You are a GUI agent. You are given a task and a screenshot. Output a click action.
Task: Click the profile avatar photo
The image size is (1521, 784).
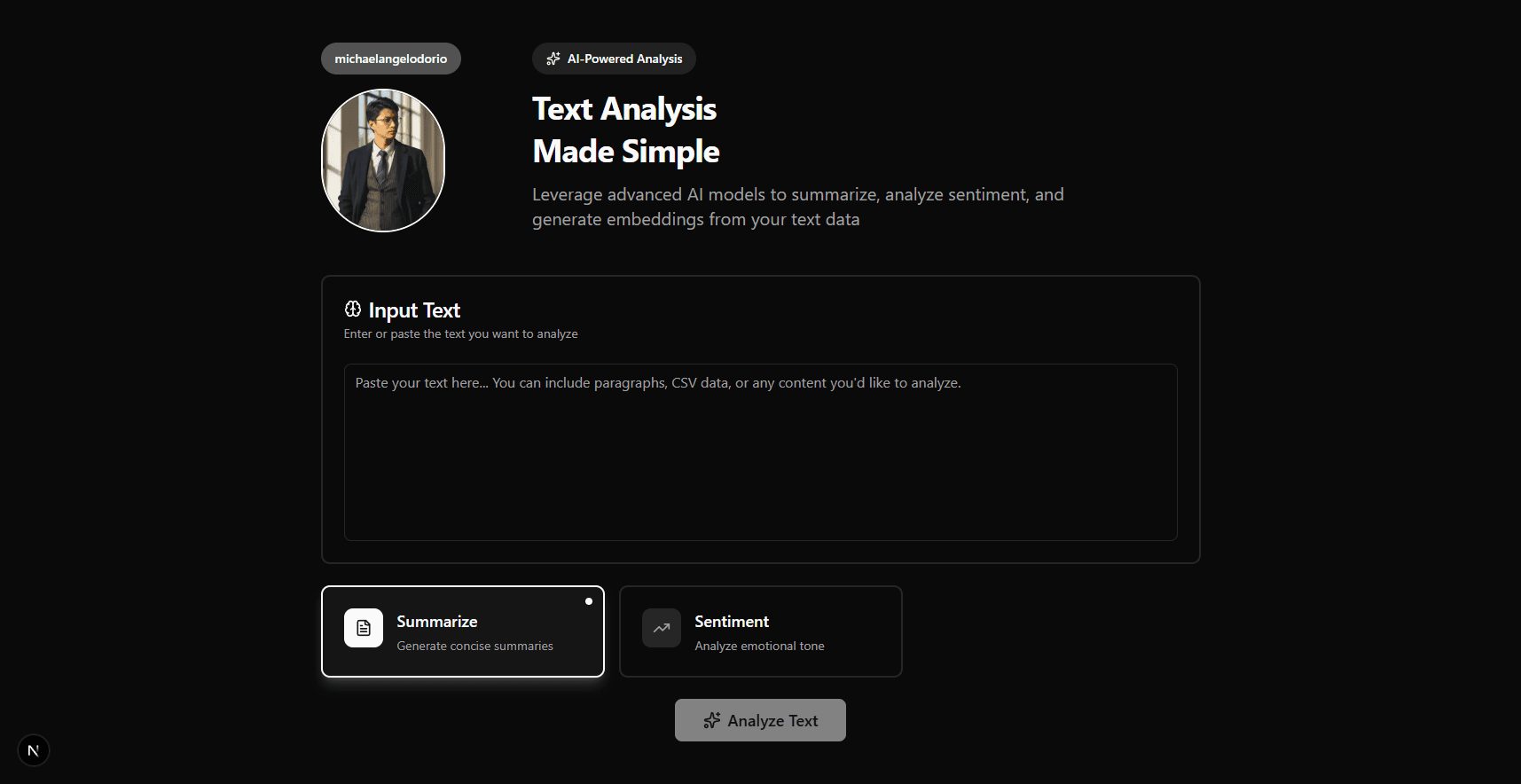(x=382, y=160)
